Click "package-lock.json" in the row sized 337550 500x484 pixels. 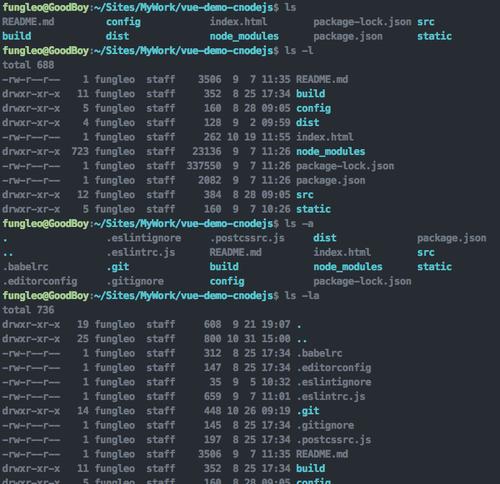pos(345,166)
